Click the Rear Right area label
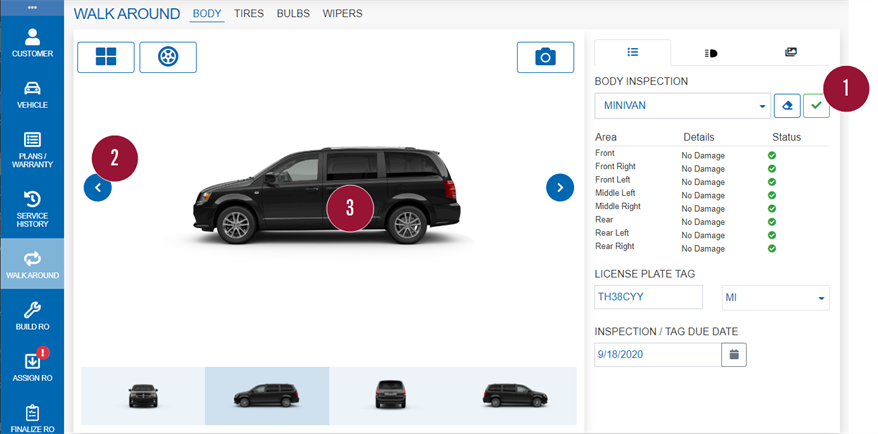Viewport: 878px width, 434px height. click(615, 246)
